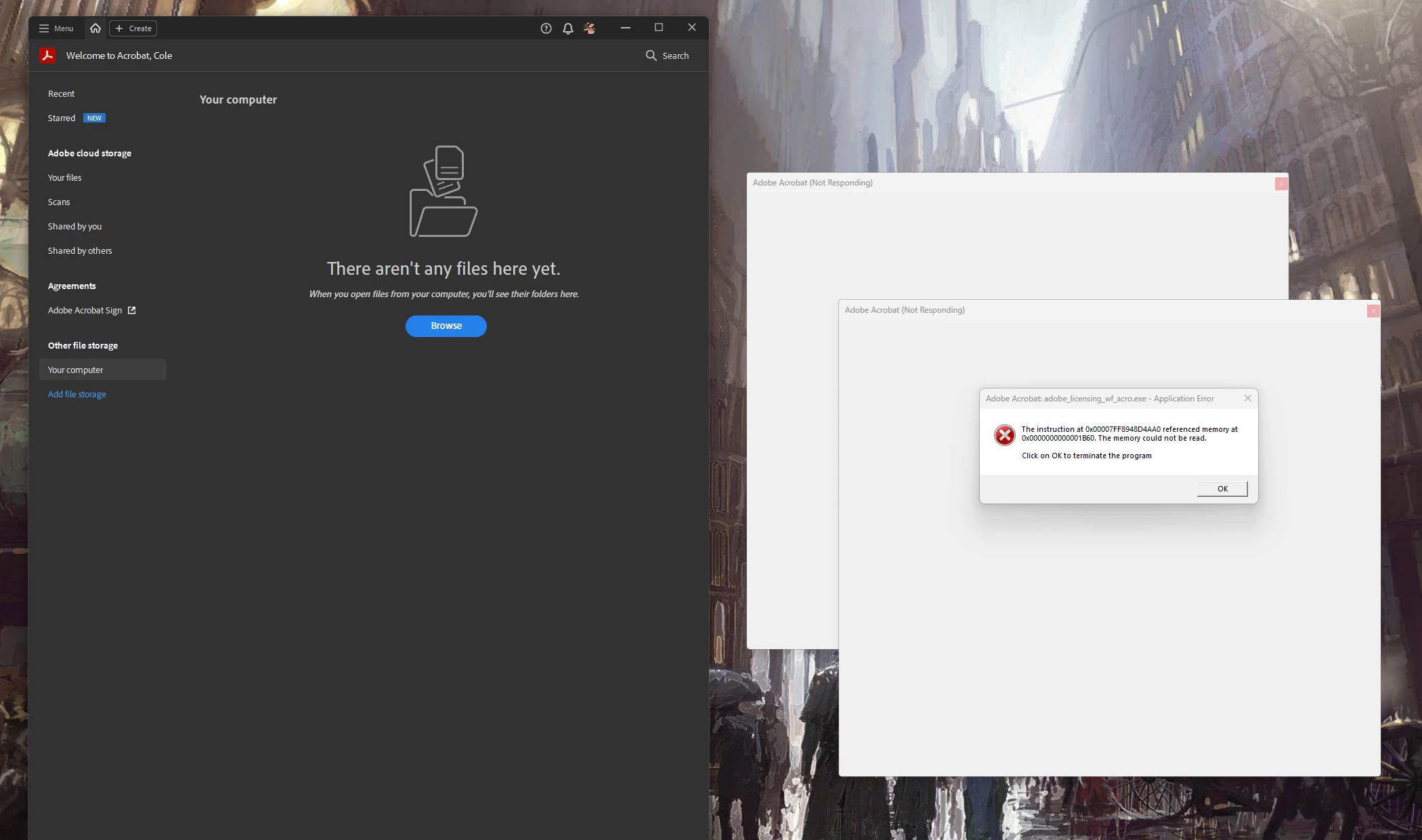The height and width of the screenshot is (840, 1422).
Task: Select Your computer storage entry
Action: coord(76,370)
